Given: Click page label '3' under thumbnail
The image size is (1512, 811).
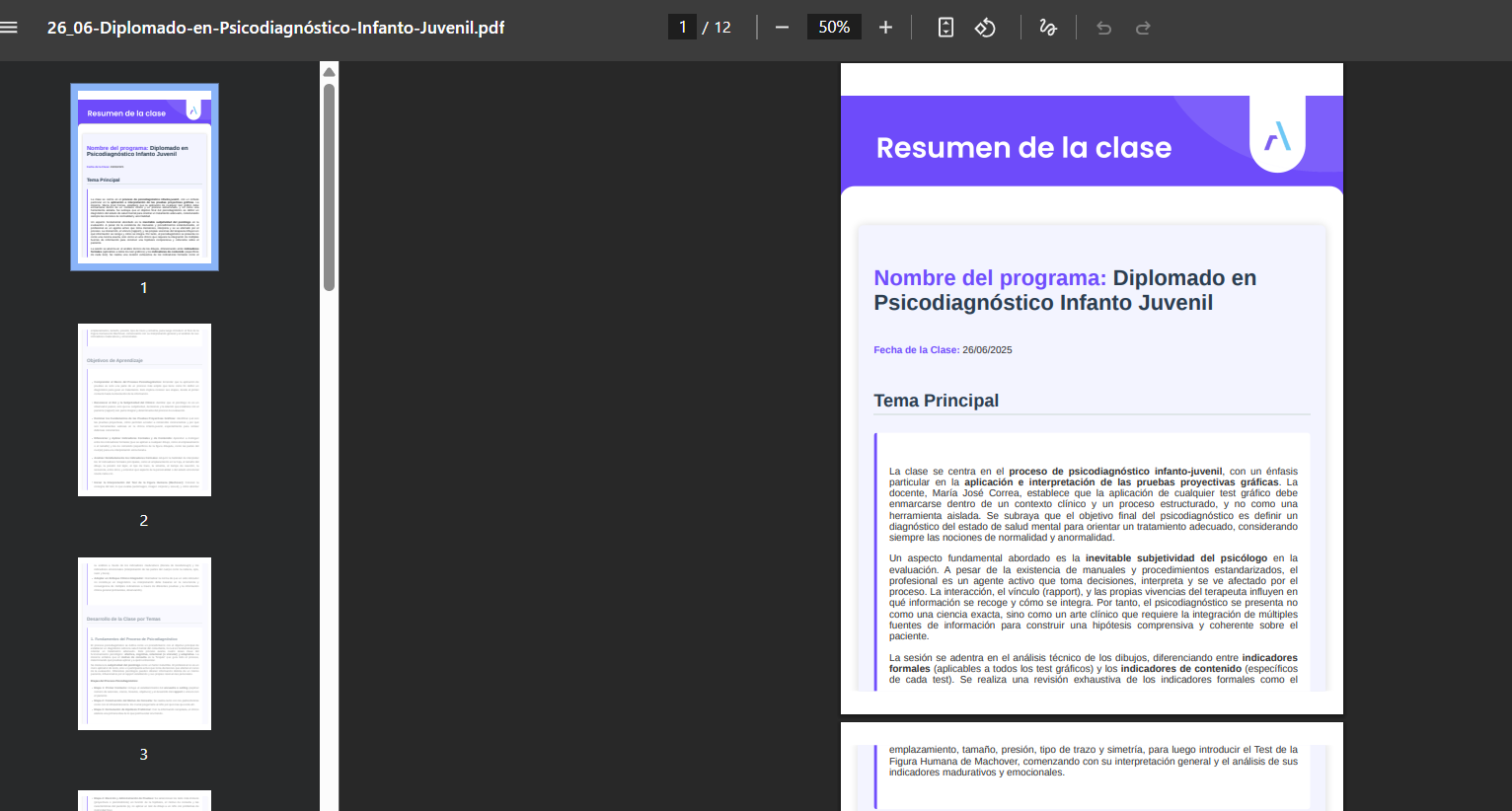Looking at the screenshot, I should [x=144, y=755].
